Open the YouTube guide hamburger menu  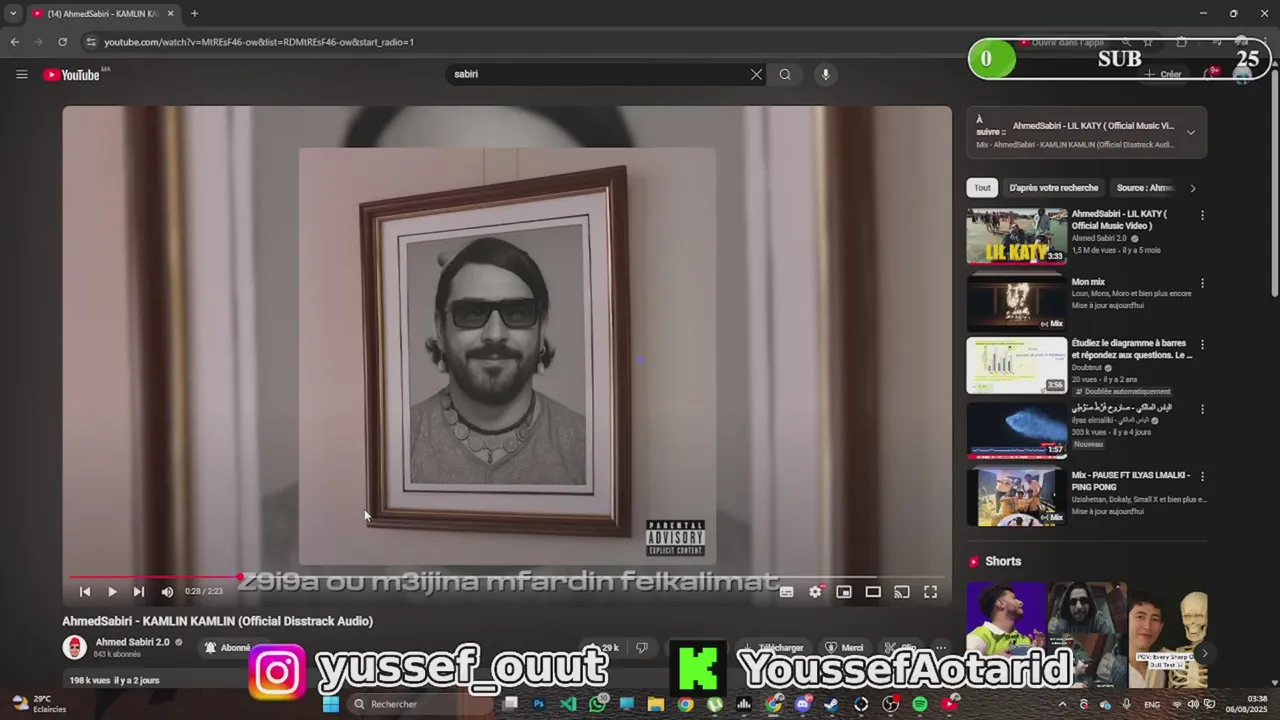pyautogui.click(x=21, y=74)
